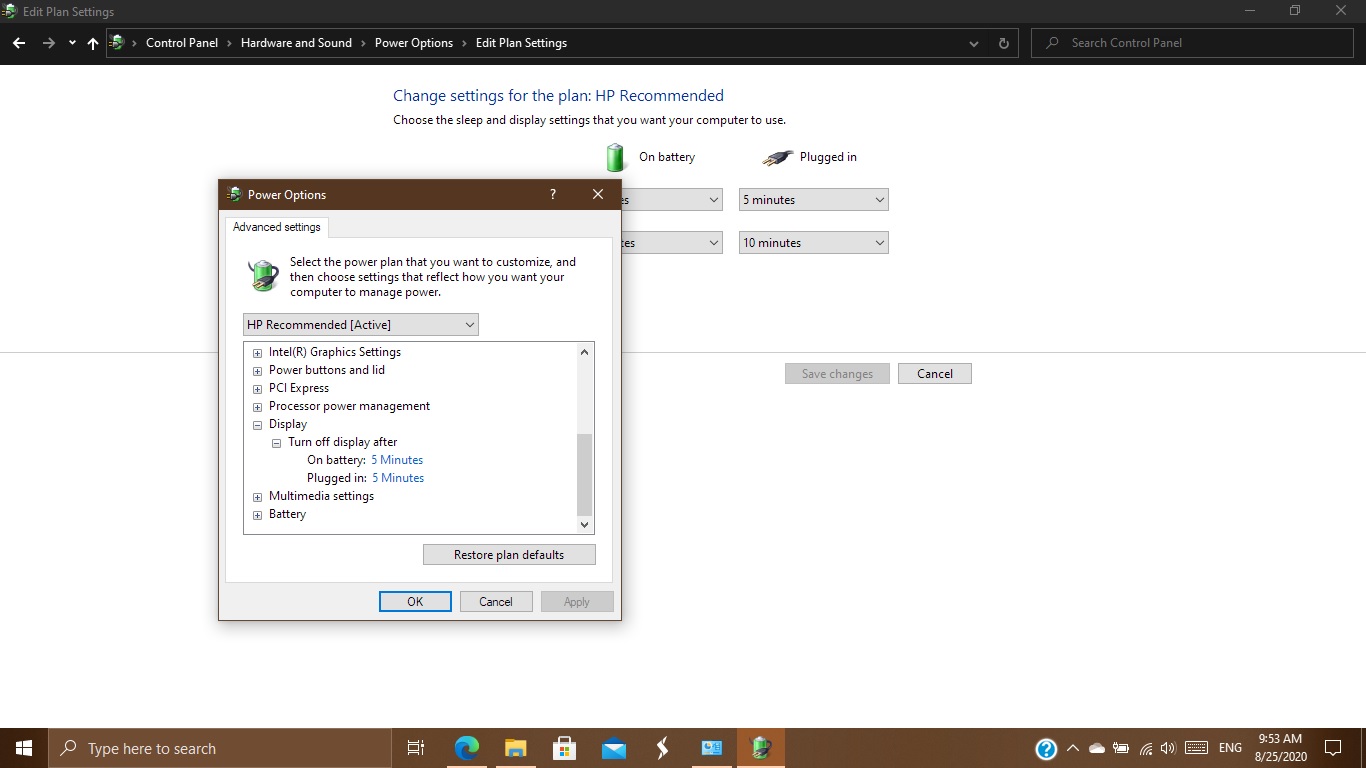Open the plugged in 5 minutes dropdown
The width and height of the screenshot is (1366, 768).
[x=814, y=200]
